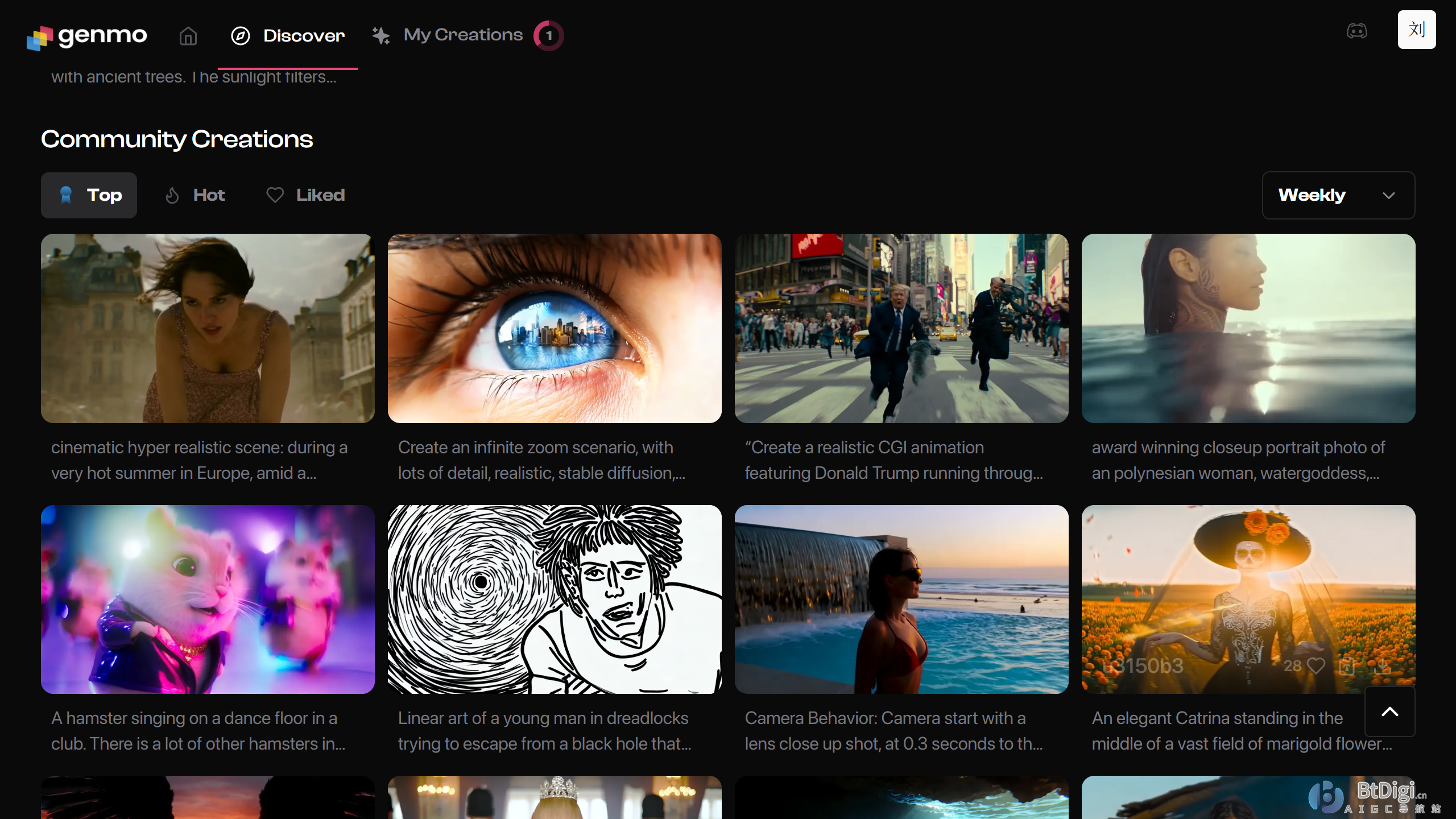Open the Discord icon link
The width and height of the screenshot is (1456, 819).
point(1356,31)
